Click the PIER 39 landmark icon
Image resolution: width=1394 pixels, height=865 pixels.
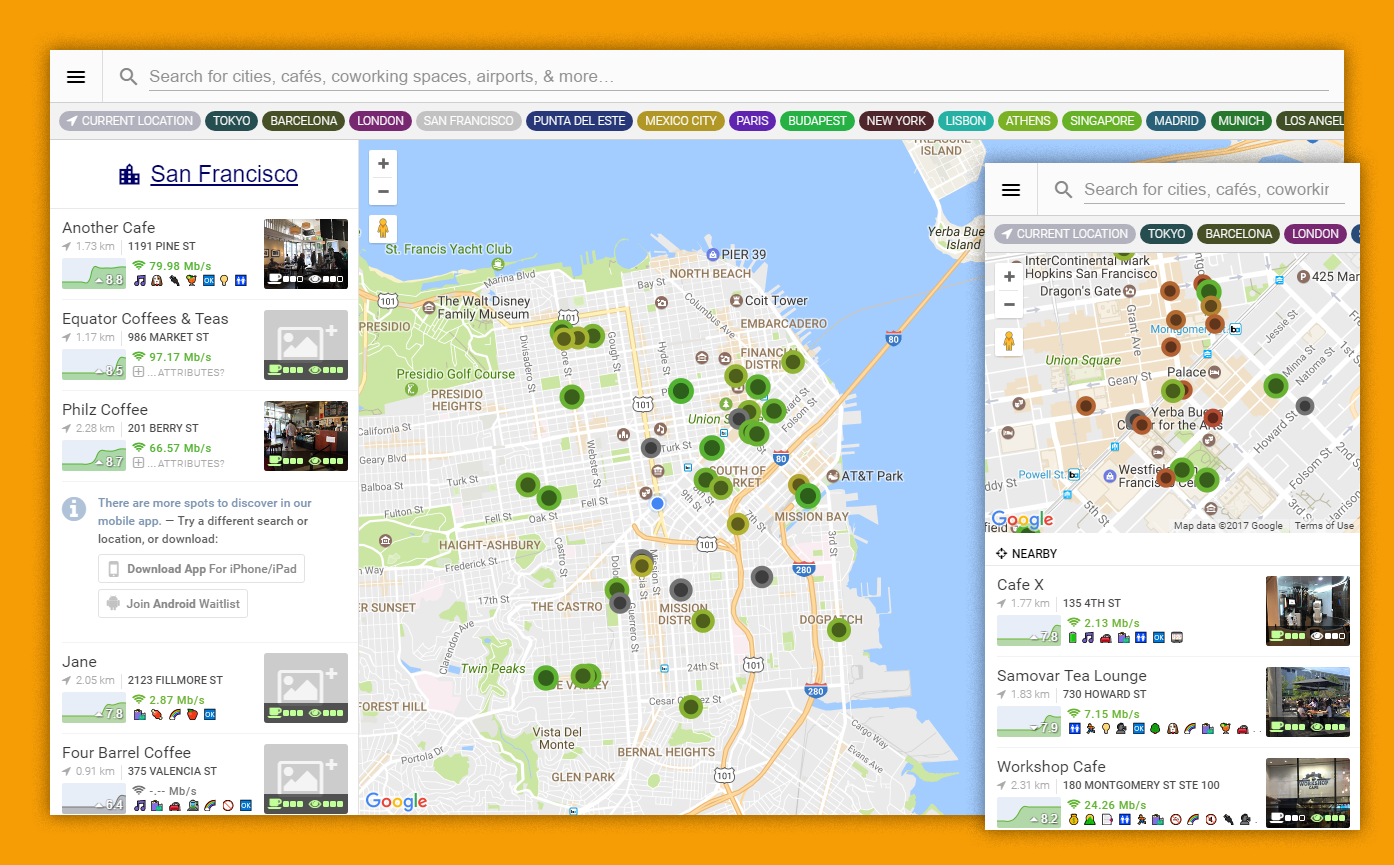(x=711, y=254)
